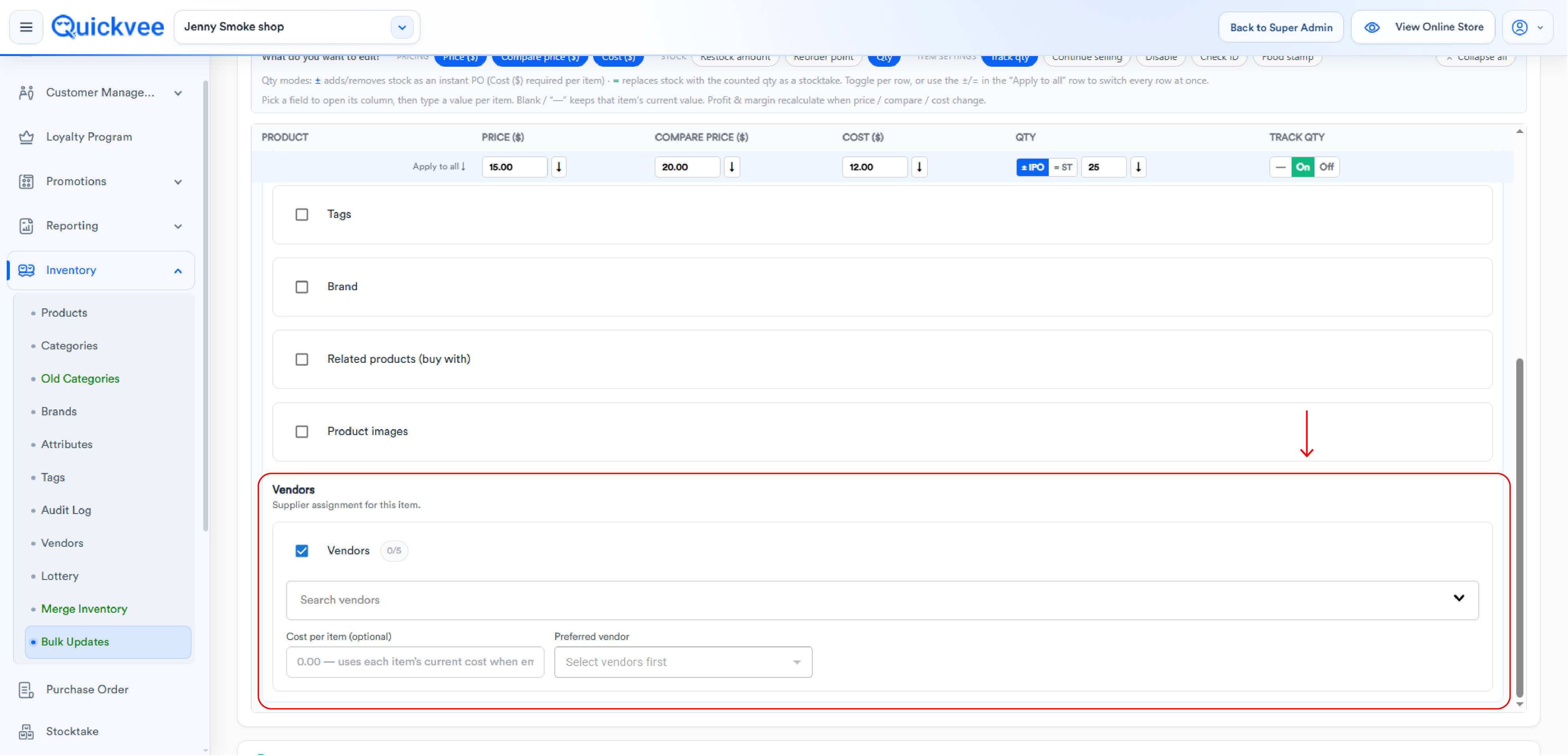Click the Quickvee logo
The width and height of the screenshot is (1568, 756).
click(108, 27)
